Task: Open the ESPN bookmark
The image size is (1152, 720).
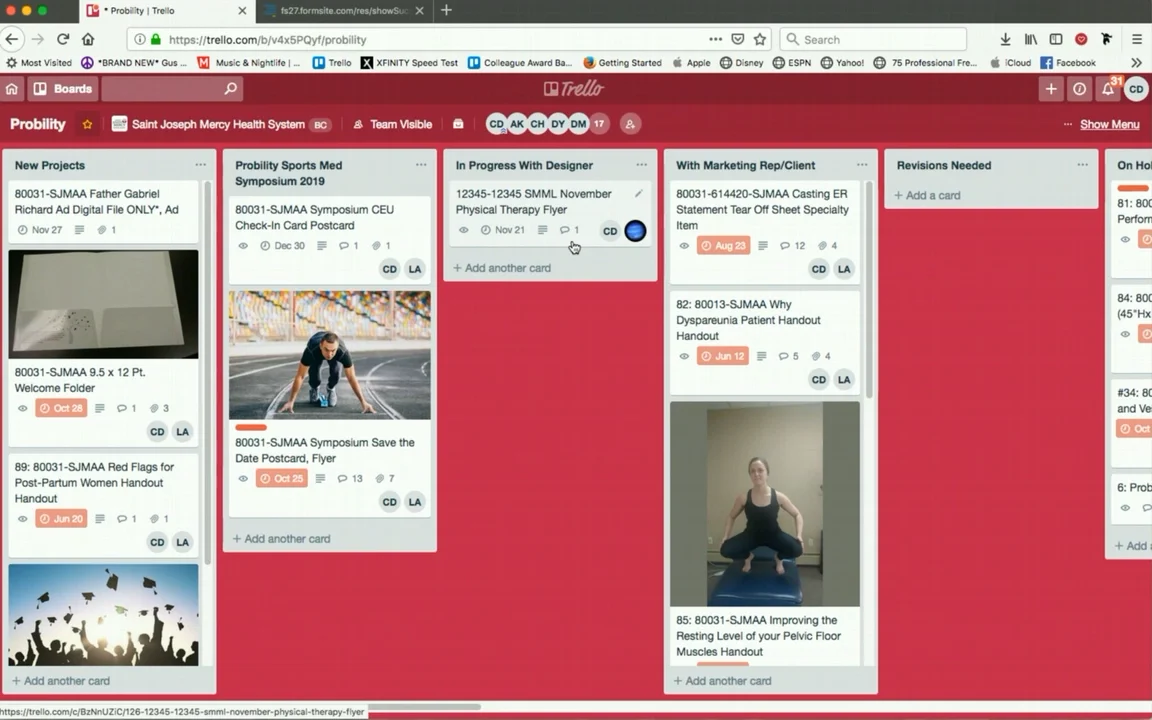Action: pos(791,62)
